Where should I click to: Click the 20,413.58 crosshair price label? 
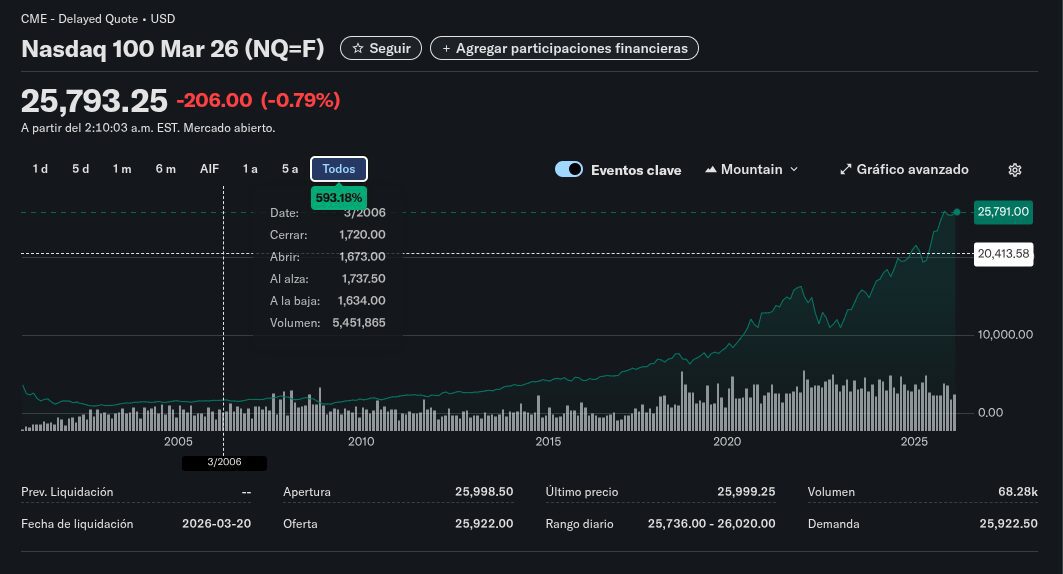click(x=1003, y=254)
